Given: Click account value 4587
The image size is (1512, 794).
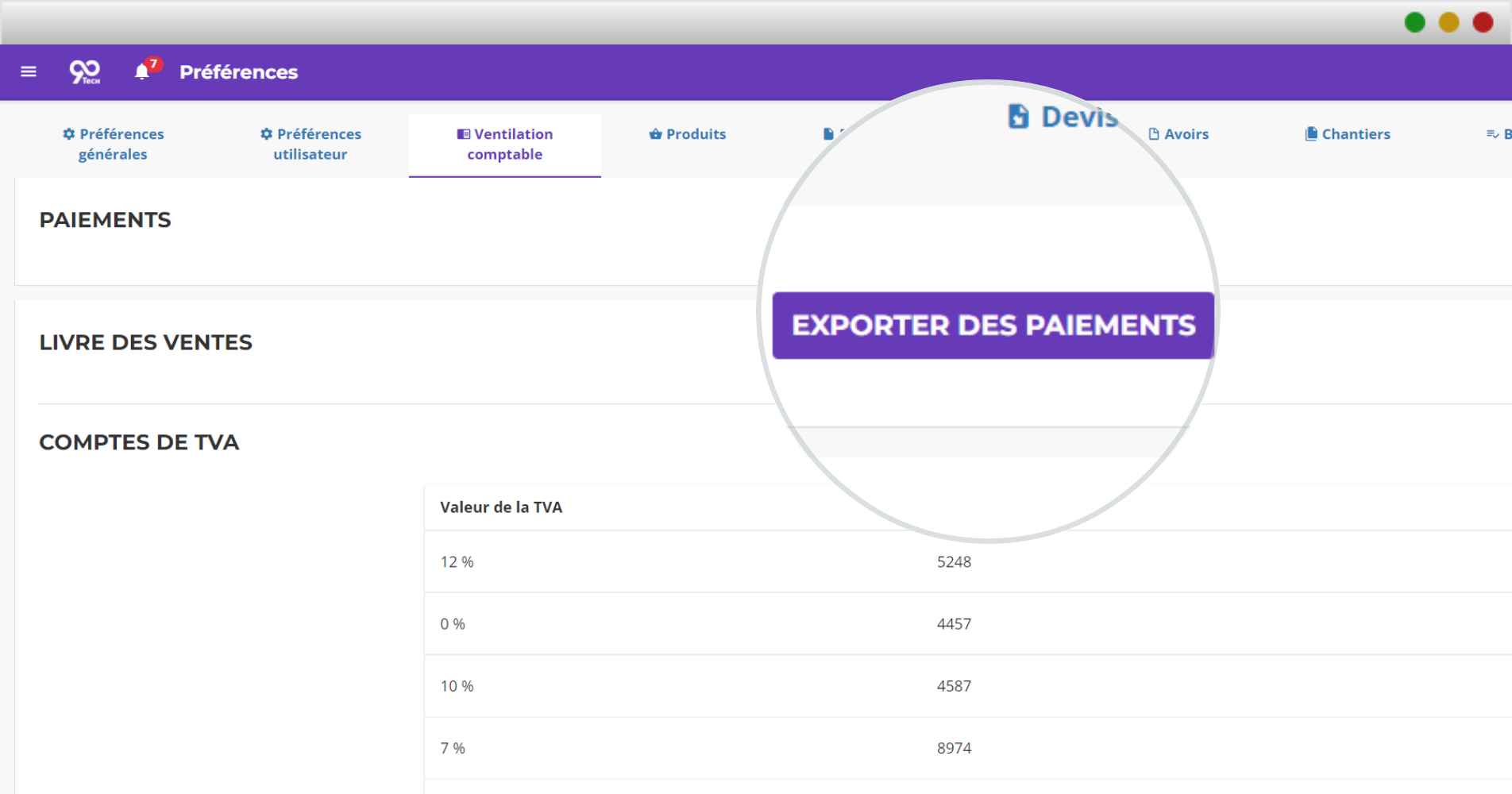Looking at the screenshot, I should pos(954,686).
